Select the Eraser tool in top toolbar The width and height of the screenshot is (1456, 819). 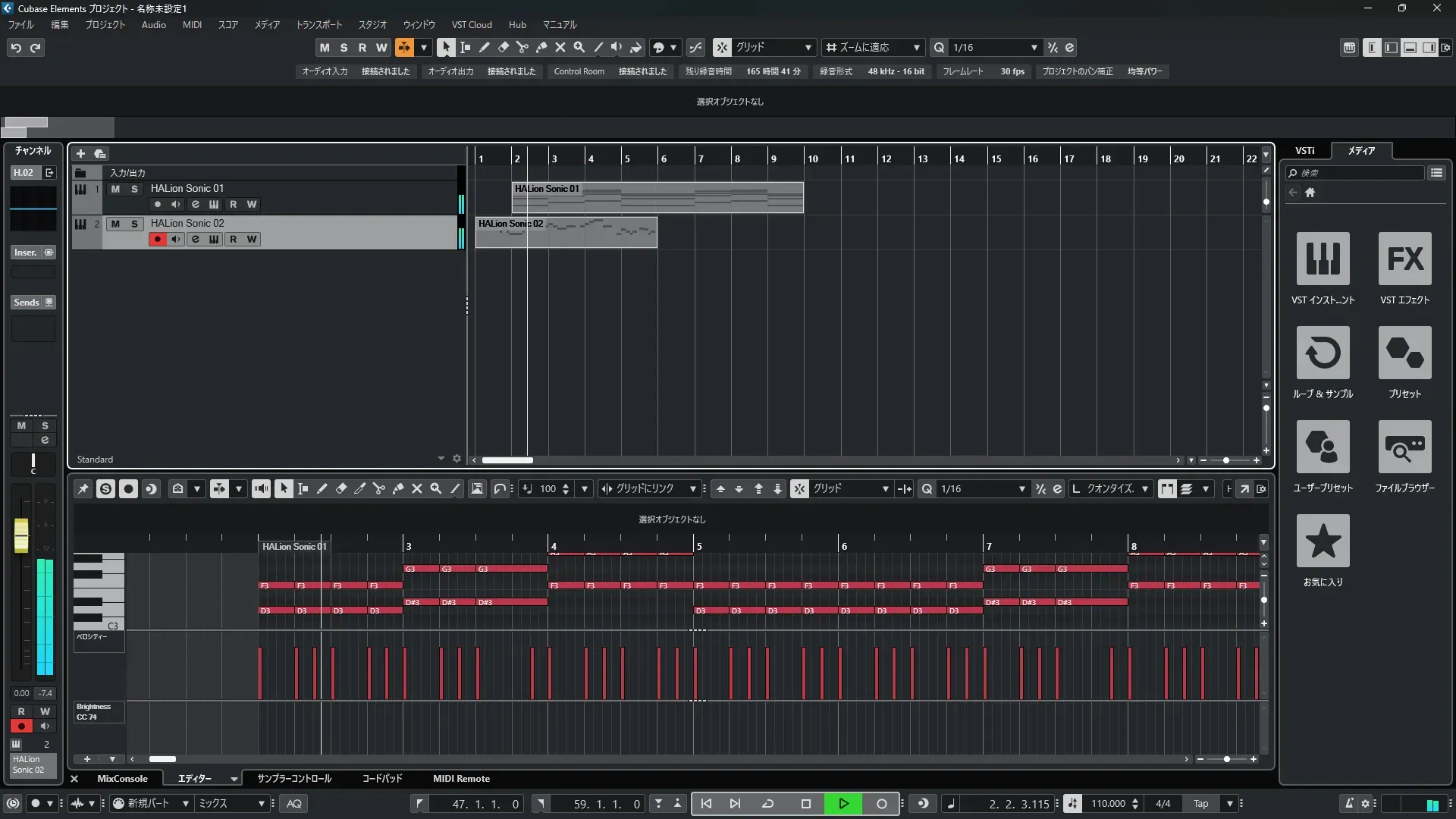(x=503, y=48)
